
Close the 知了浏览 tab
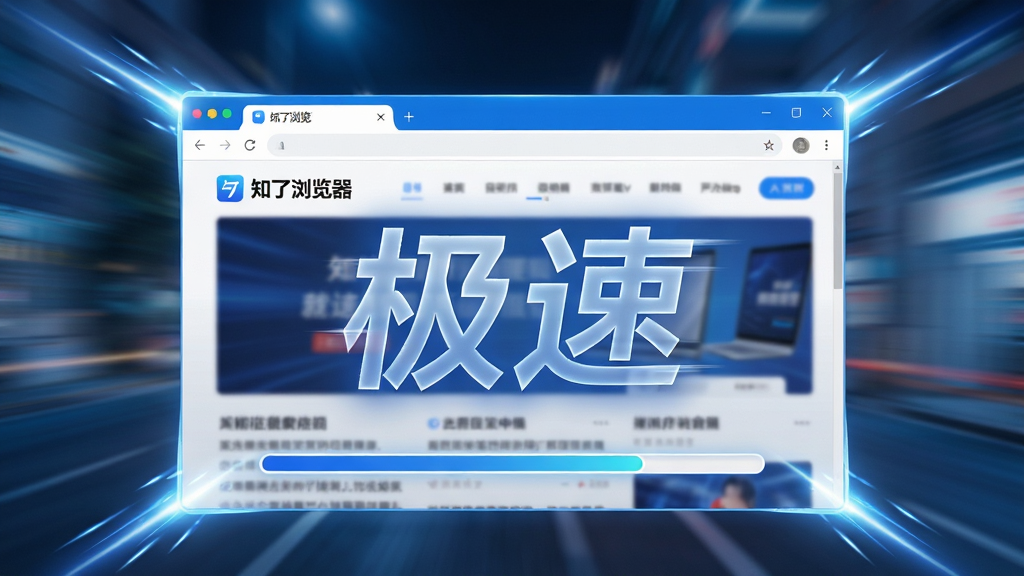pos(381,117)
